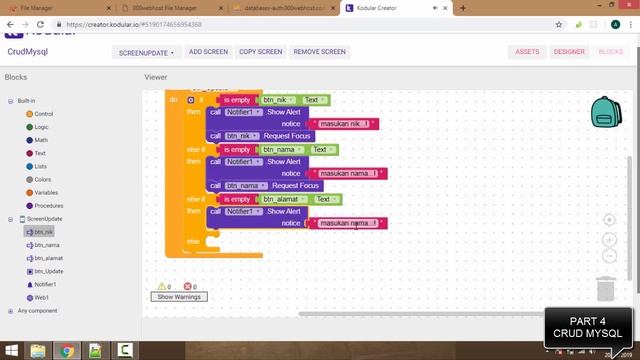Click the browser address bar
Screen dimensions: 640x360
point(306,24)
